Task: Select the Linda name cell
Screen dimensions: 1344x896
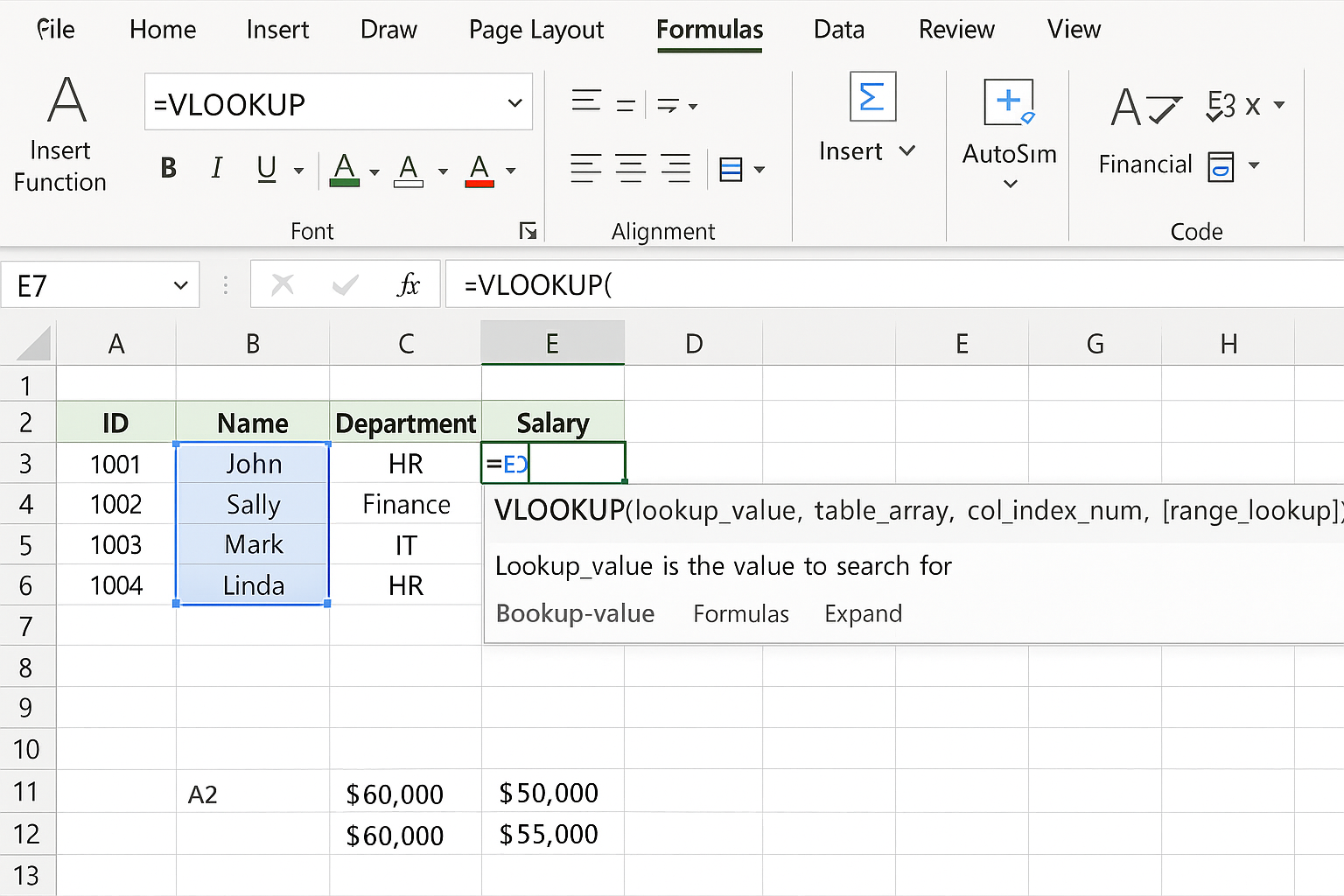Action: coord(253,584)
